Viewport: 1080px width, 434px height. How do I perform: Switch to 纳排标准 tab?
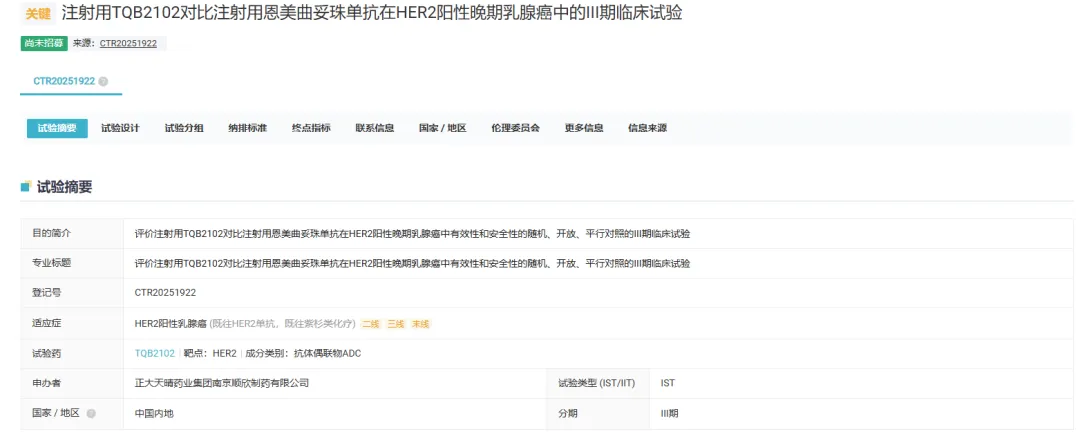247,128
